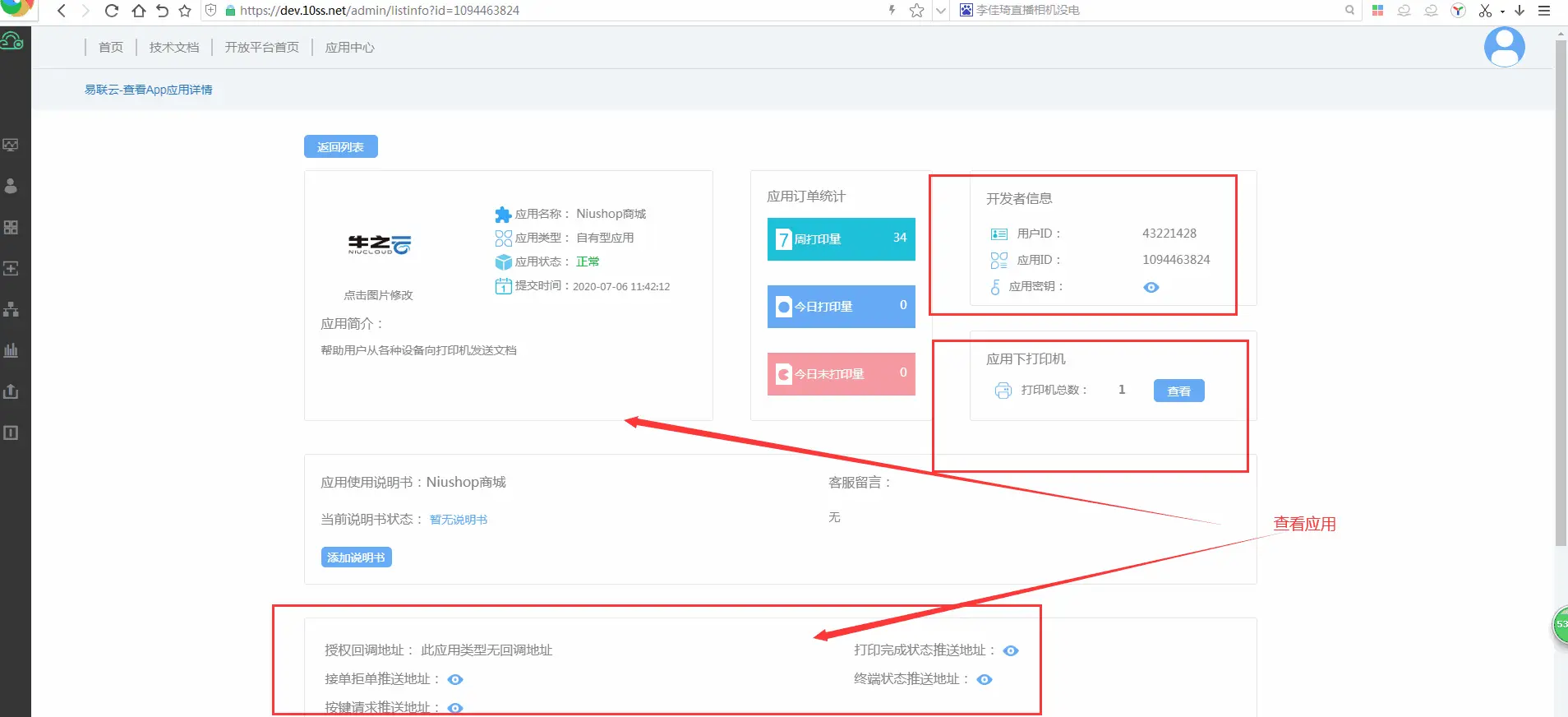This screenshot has width=1568, height=717.
Task: Open the 技术文档 nav item
Action: (x=174, y=48)
